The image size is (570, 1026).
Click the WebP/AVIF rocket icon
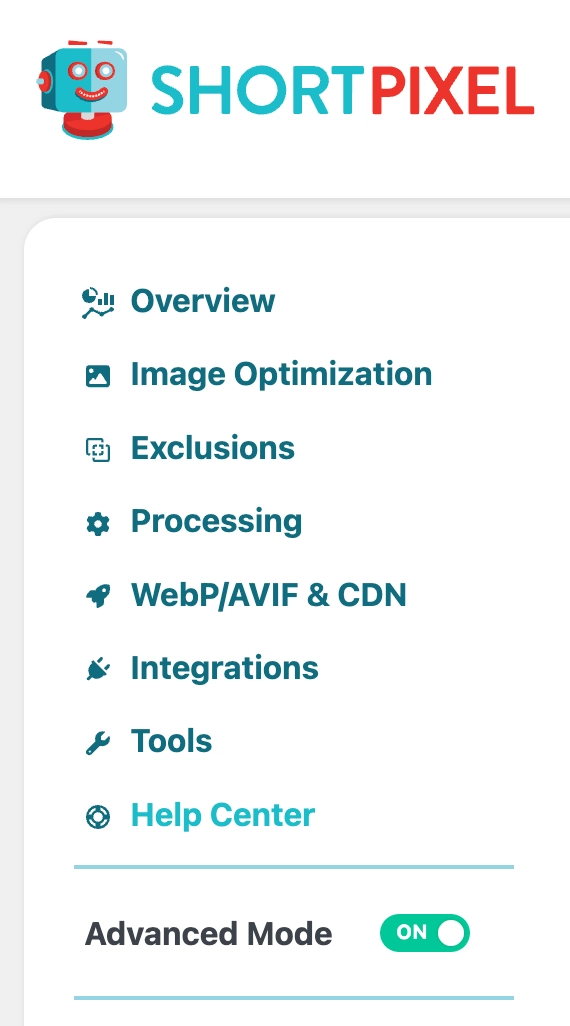[x=98, y=597]
